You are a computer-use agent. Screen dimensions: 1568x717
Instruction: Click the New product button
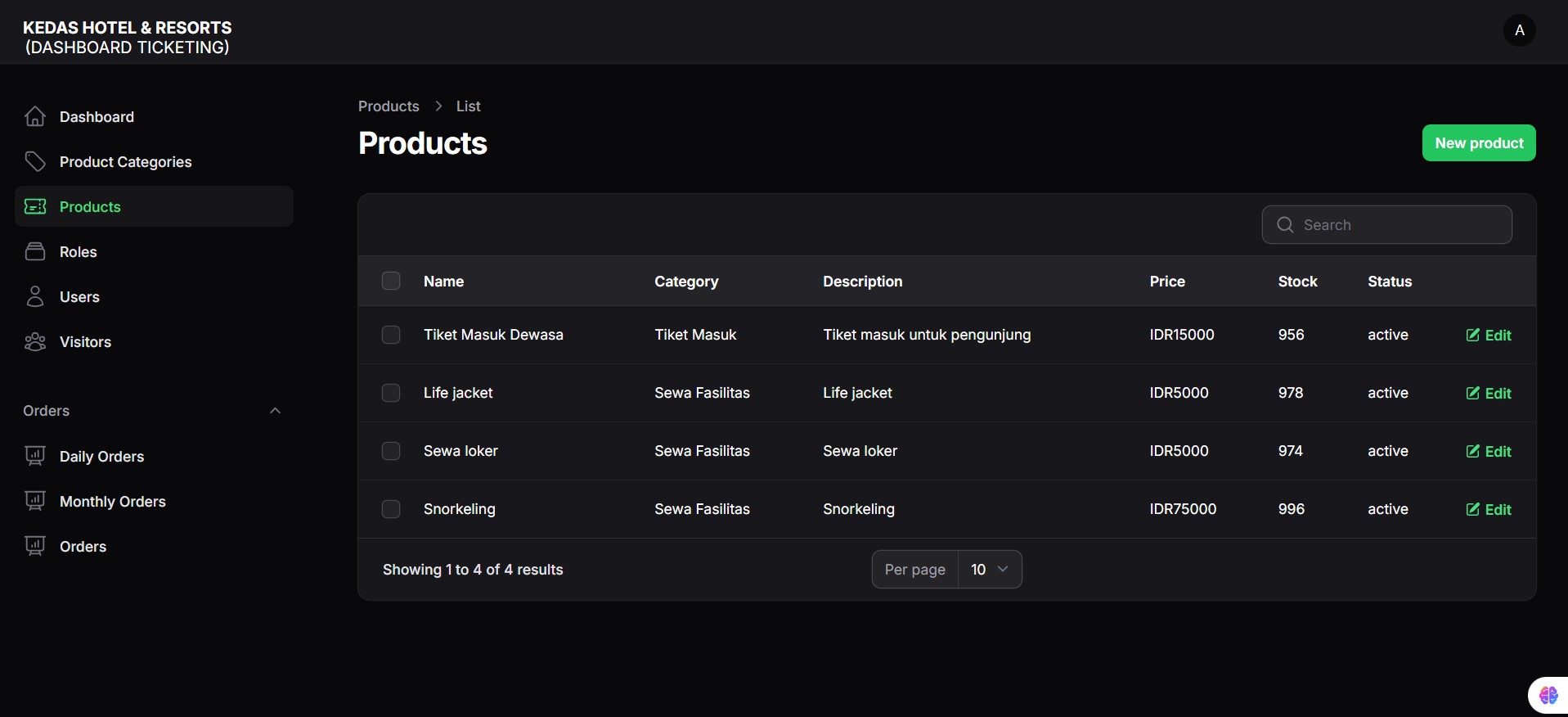[1479, 143]
